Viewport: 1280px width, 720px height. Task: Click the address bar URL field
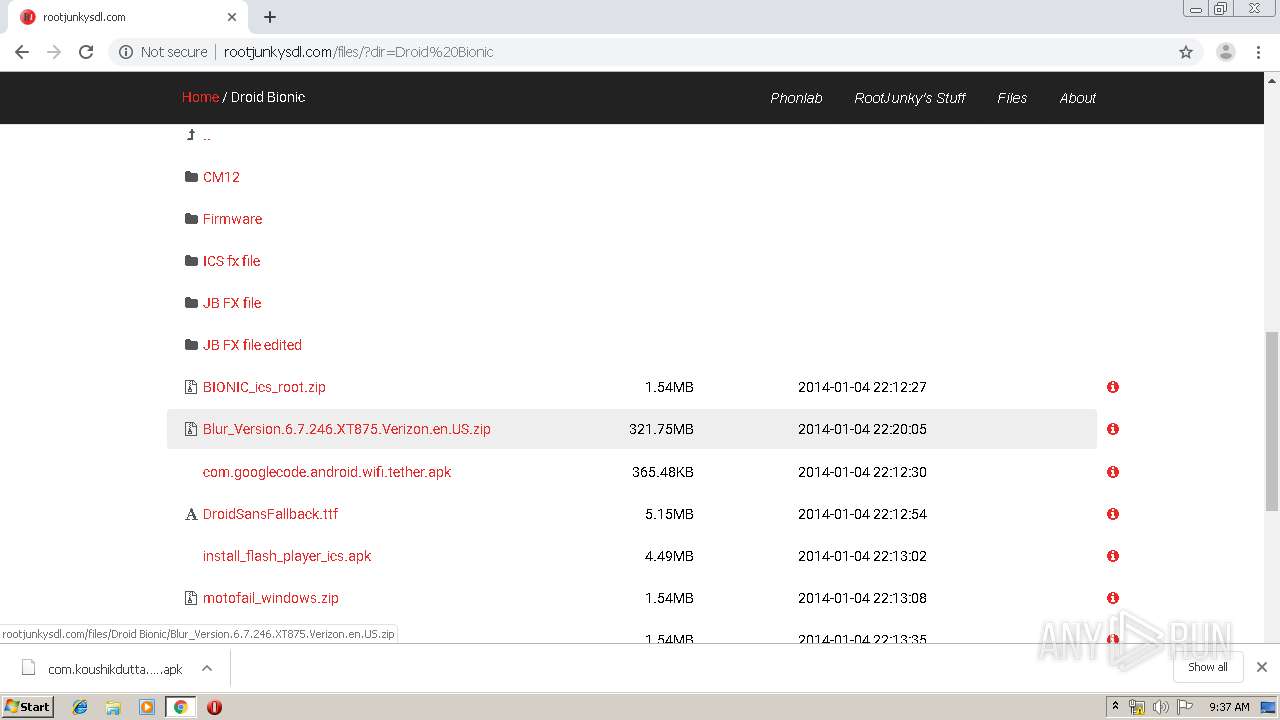coord(640,52)
